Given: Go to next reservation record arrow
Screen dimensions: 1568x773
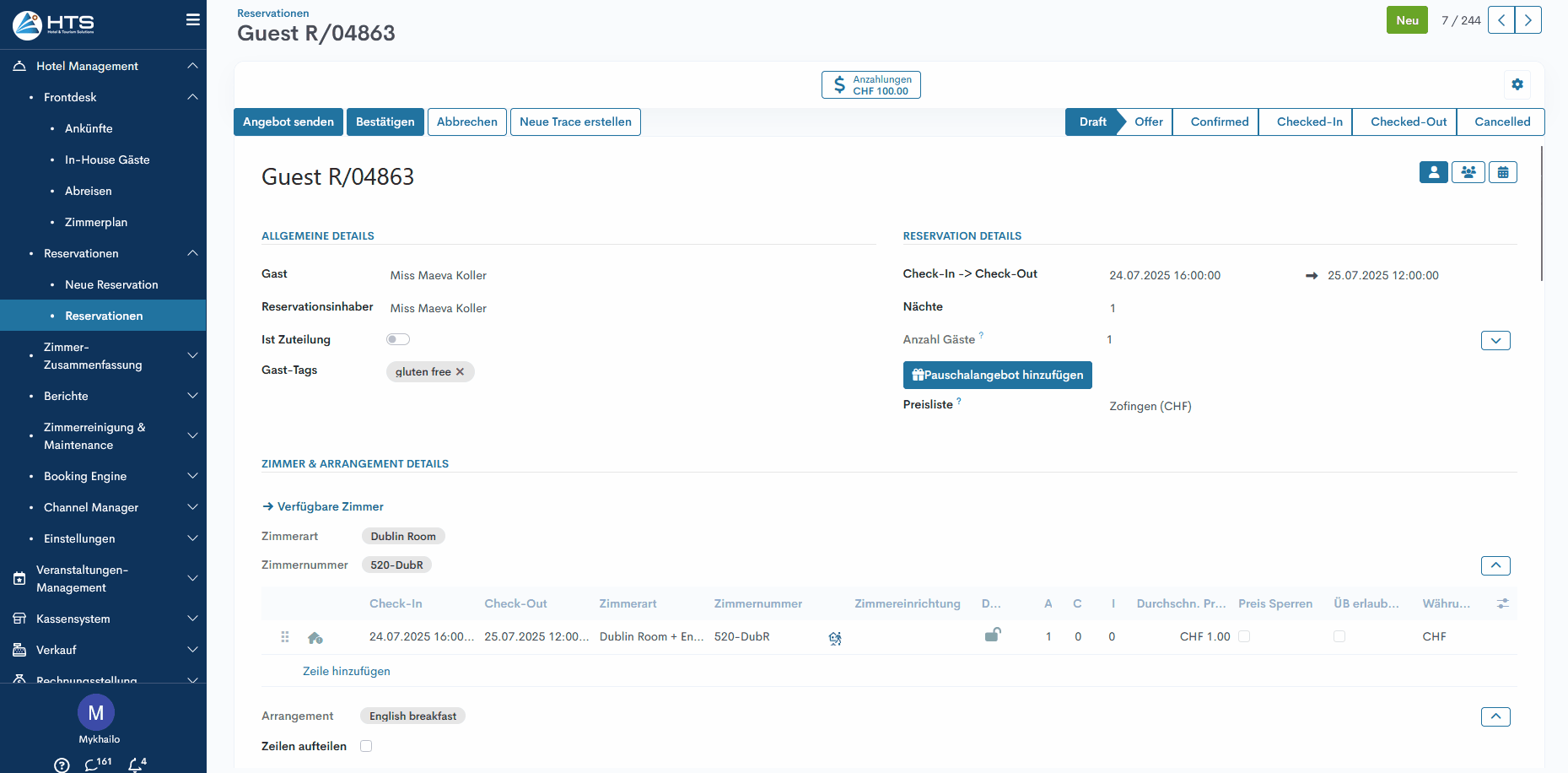Looking at the screenshot, I should point(1528,20).
